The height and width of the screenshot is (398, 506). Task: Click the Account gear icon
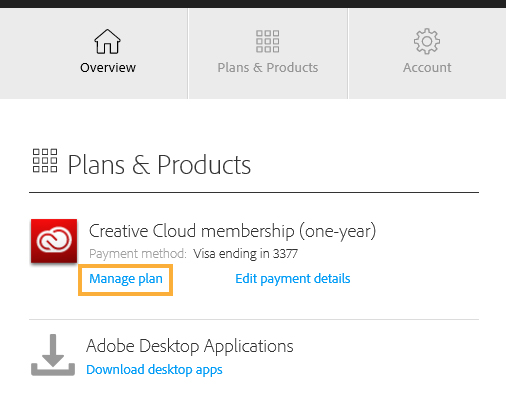[427, 41]
